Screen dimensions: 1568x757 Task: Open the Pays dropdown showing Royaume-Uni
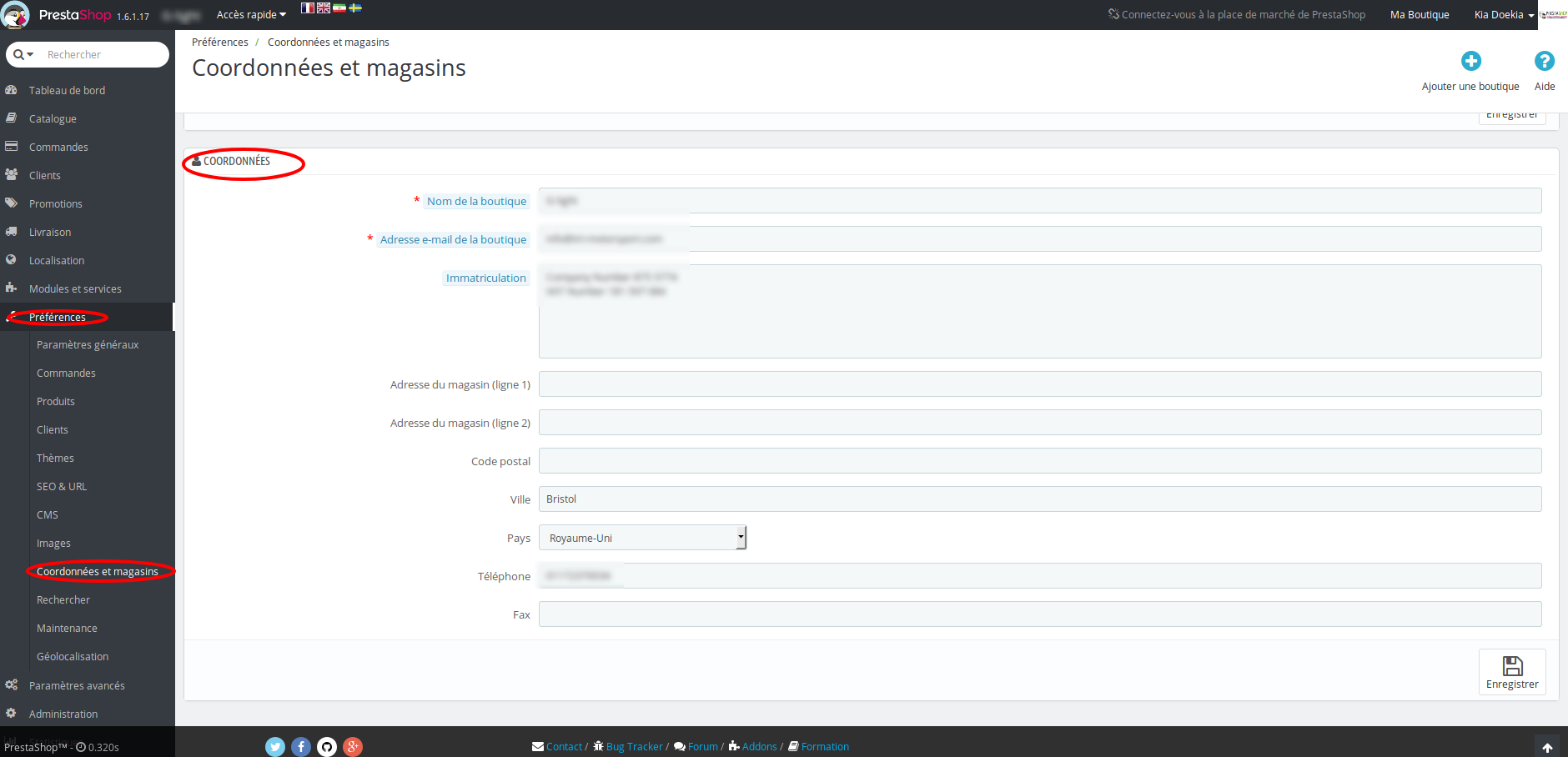point(642,538)
